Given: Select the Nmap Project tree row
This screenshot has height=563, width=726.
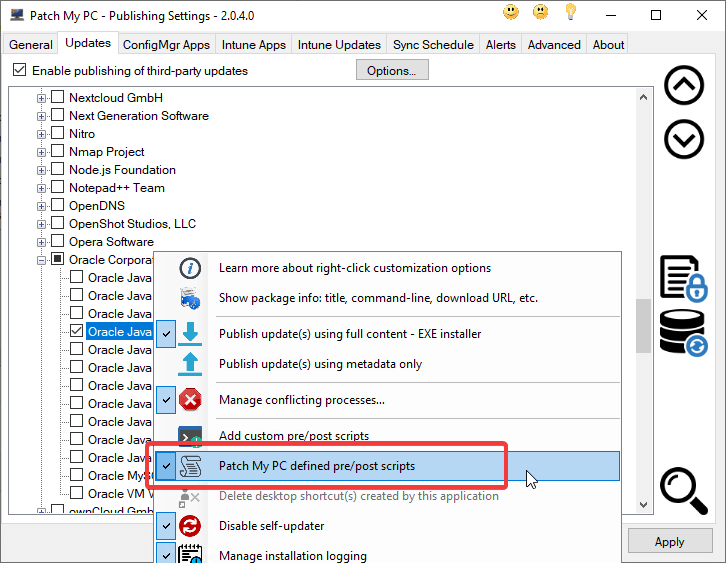Looking at the screenshot, I should (106, 152).
